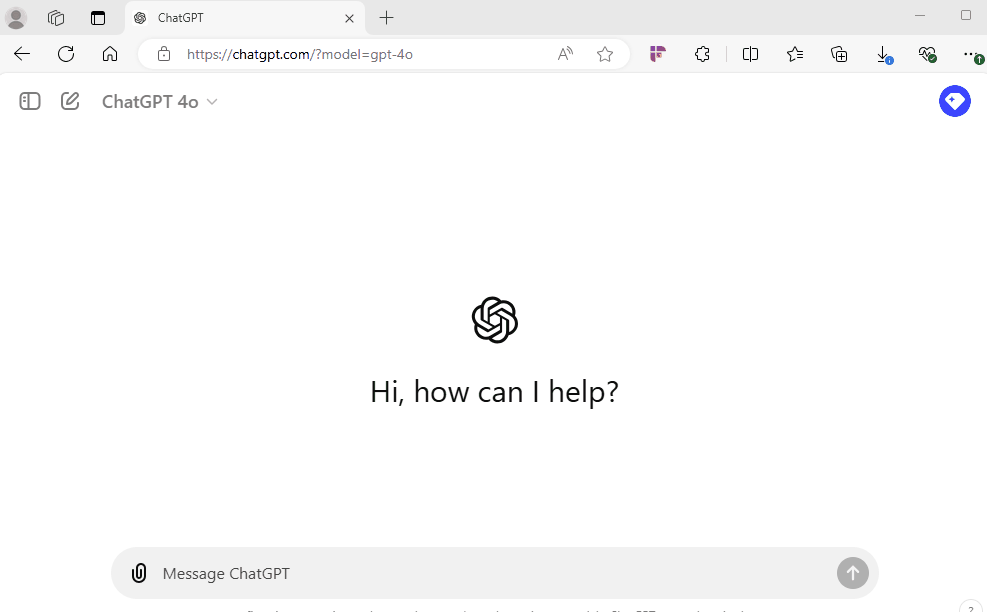The height and width of the screenshot is (612, 987).
Task: Open the browser profile avatar
Action: (x=16, y=18)
